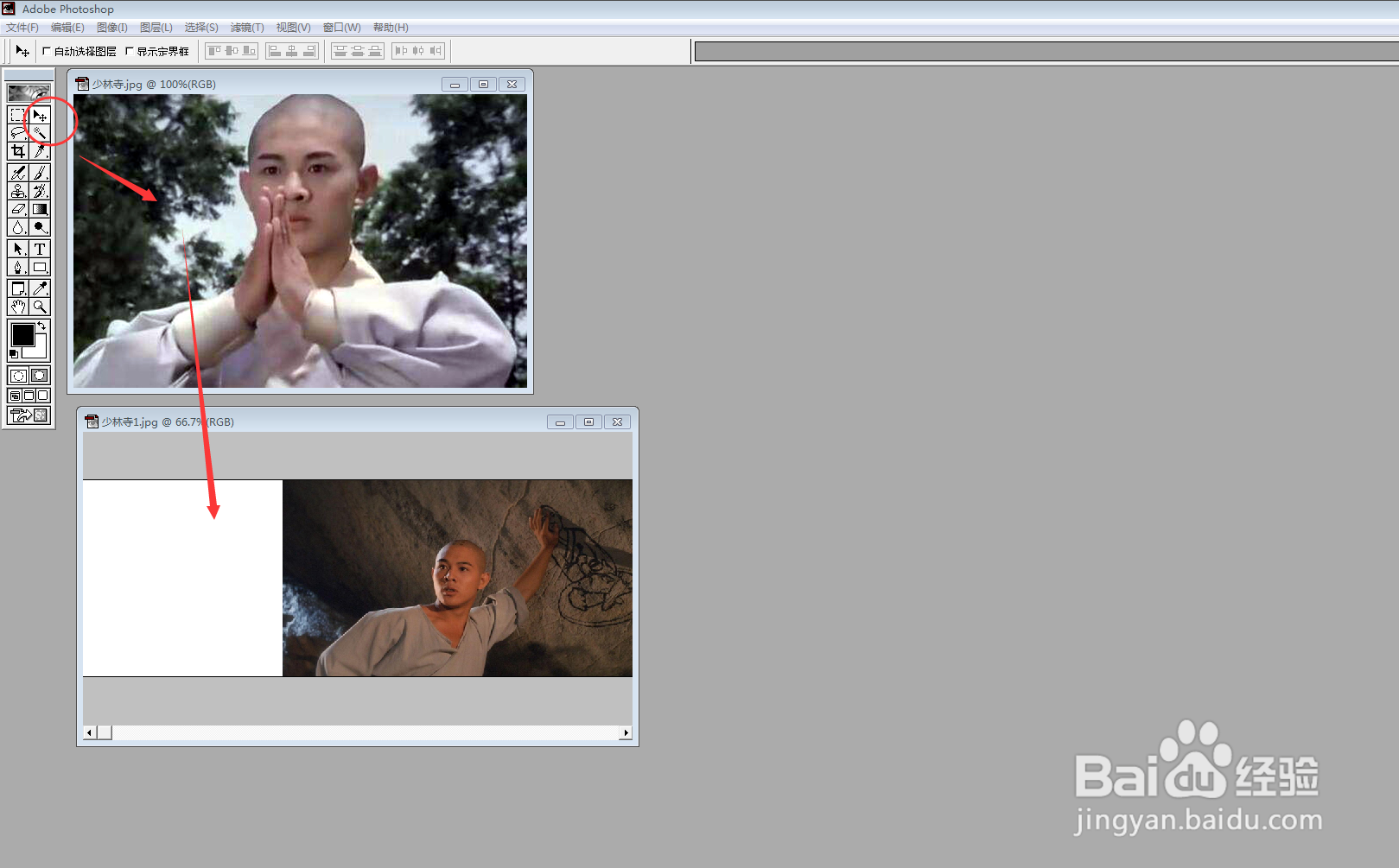Image resolution: width=1399 pixels, height=868 pixels.
Task: Select the Notes tool
Action: tap(18, 288)
